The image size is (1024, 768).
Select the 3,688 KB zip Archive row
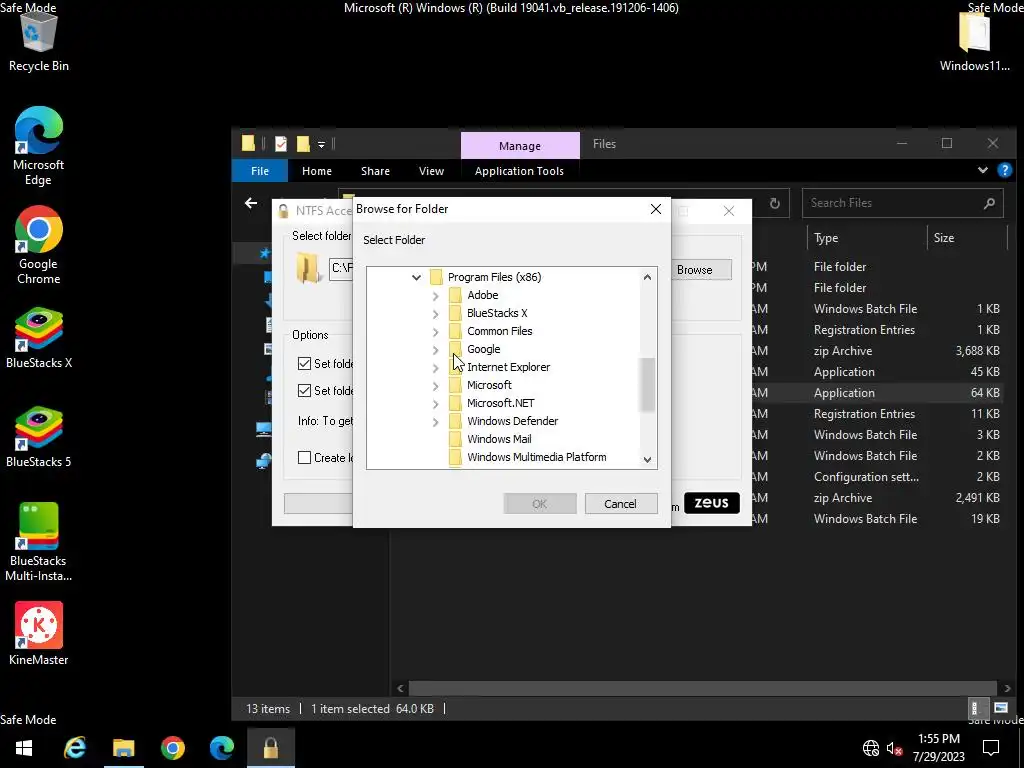pyautogui.click(x=878, y=351)
